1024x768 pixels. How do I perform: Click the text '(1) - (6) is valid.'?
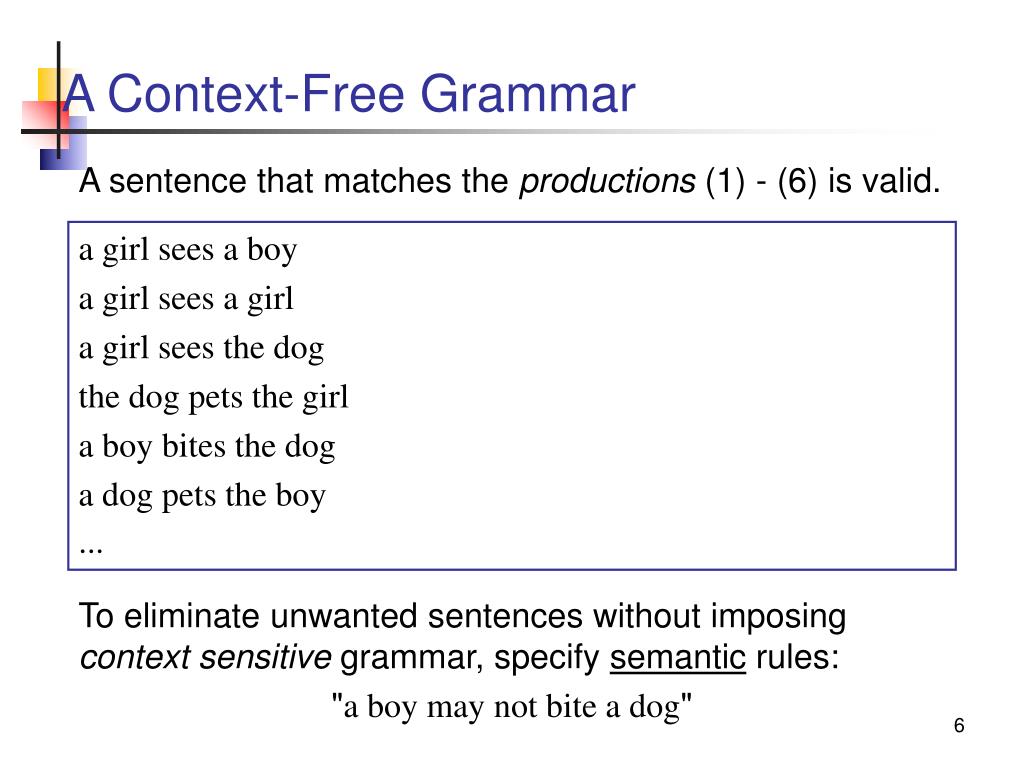(823, 182)
